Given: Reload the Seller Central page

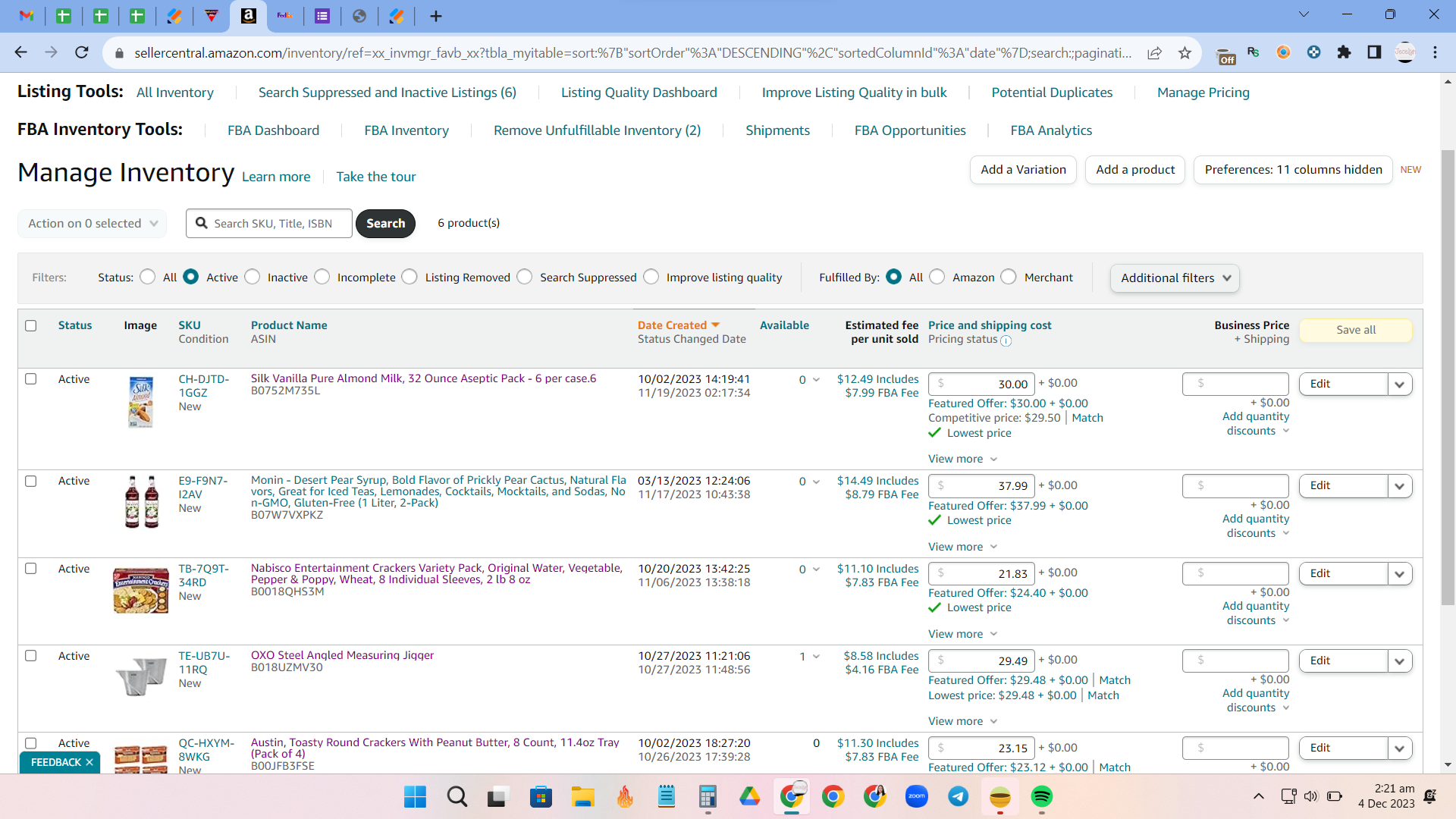Looking at the screenshot, I should coord(82,52).
